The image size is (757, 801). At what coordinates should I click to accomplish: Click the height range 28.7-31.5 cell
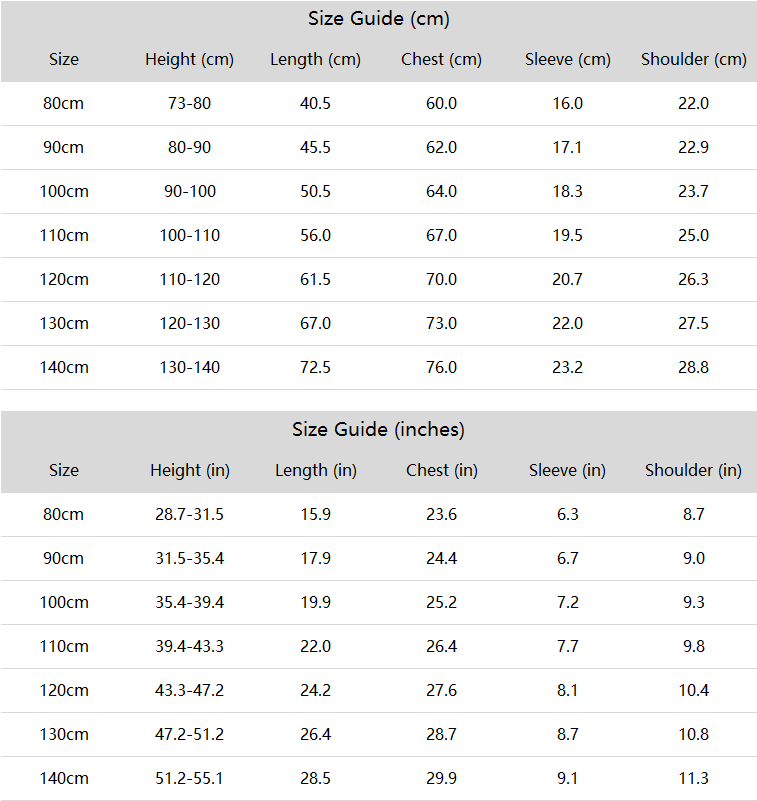[190, 514]
